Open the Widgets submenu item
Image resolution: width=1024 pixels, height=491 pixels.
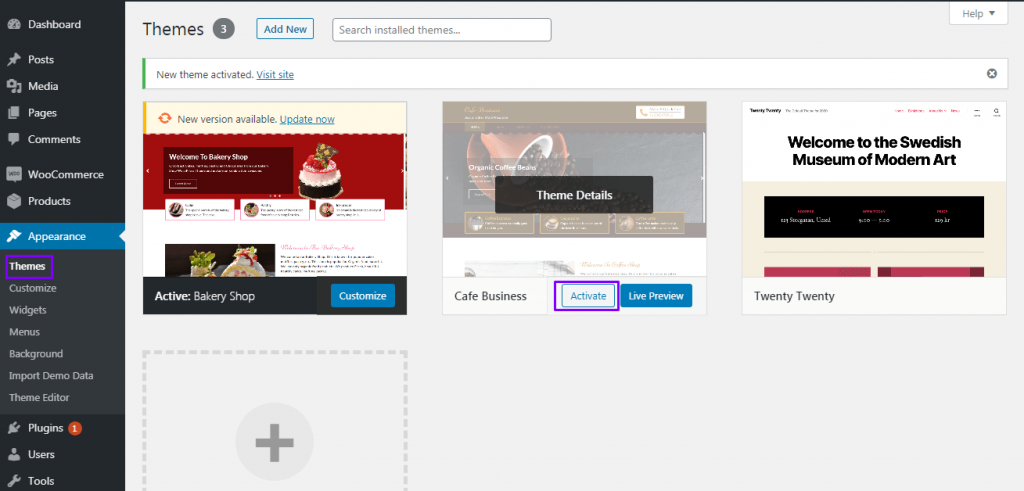tap(27, 310)
